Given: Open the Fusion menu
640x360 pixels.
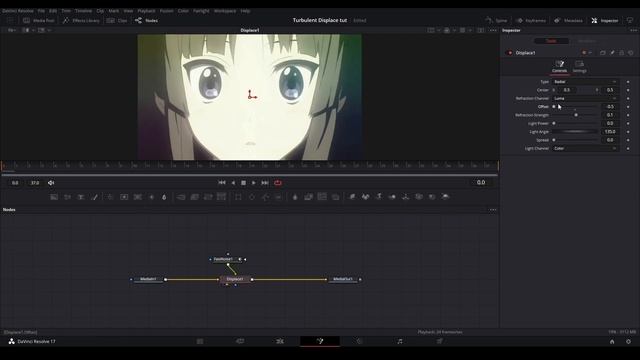Looking at the screenshot, I should tap(167, 11).
